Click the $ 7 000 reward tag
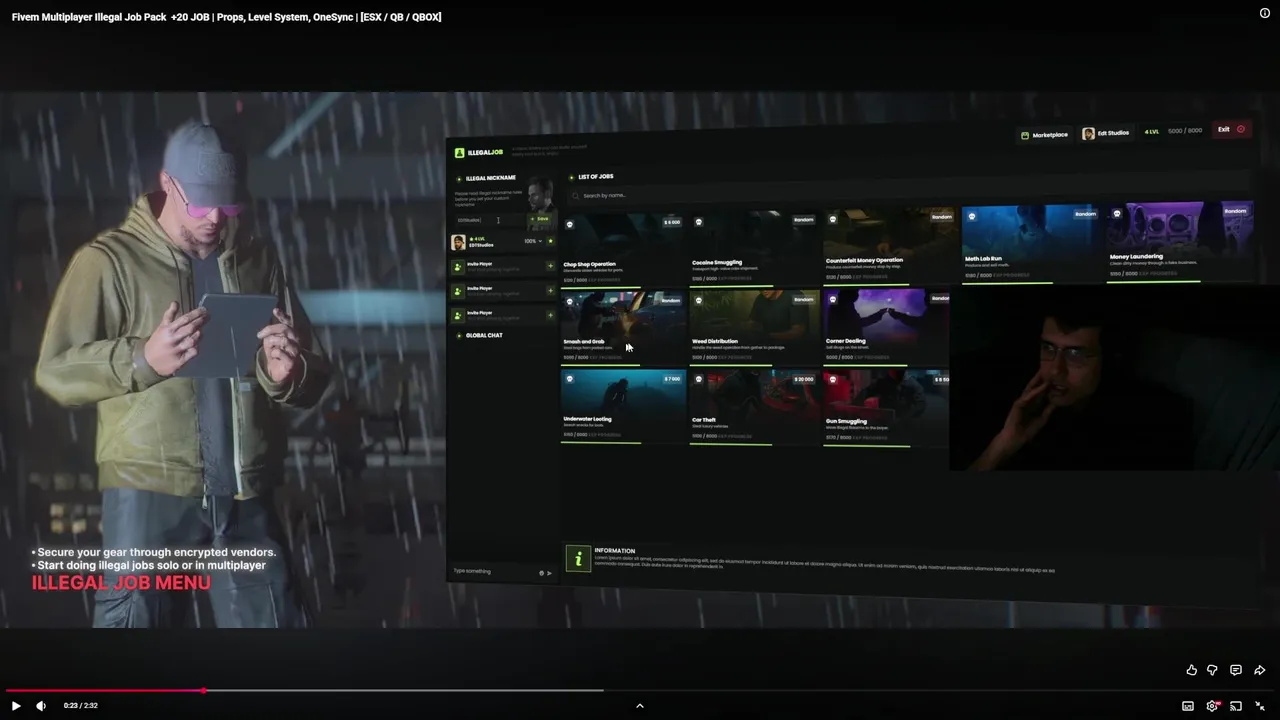Viewport: 1280px width, 720px height. point(672,379)
